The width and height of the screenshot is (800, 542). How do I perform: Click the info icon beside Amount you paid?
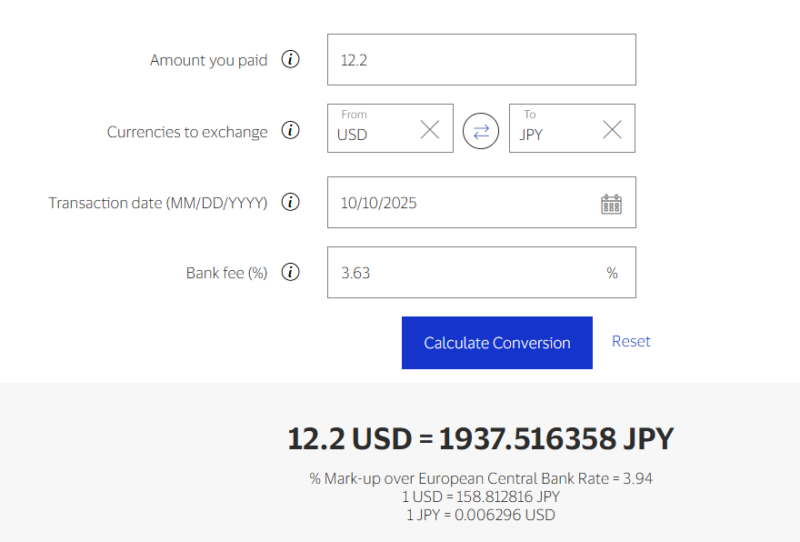point(291,59)
